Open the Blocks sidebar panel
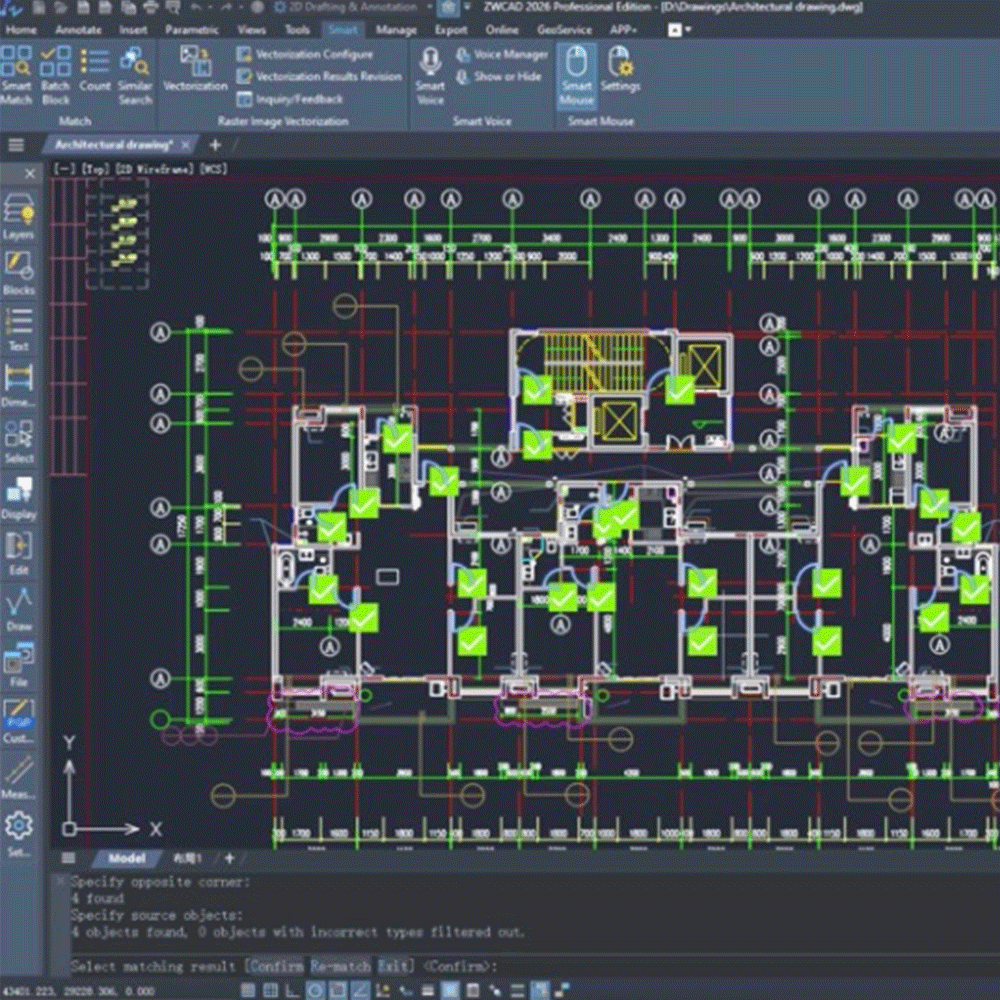Screen dimensions: 1000x1000 (x=18, y=273)
